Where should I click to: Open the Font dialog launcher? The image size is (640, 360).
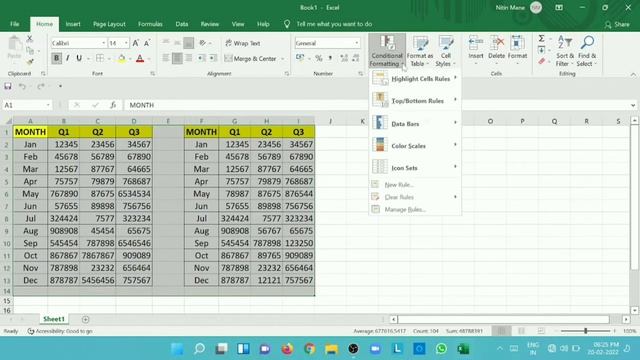tap(153, 74)
